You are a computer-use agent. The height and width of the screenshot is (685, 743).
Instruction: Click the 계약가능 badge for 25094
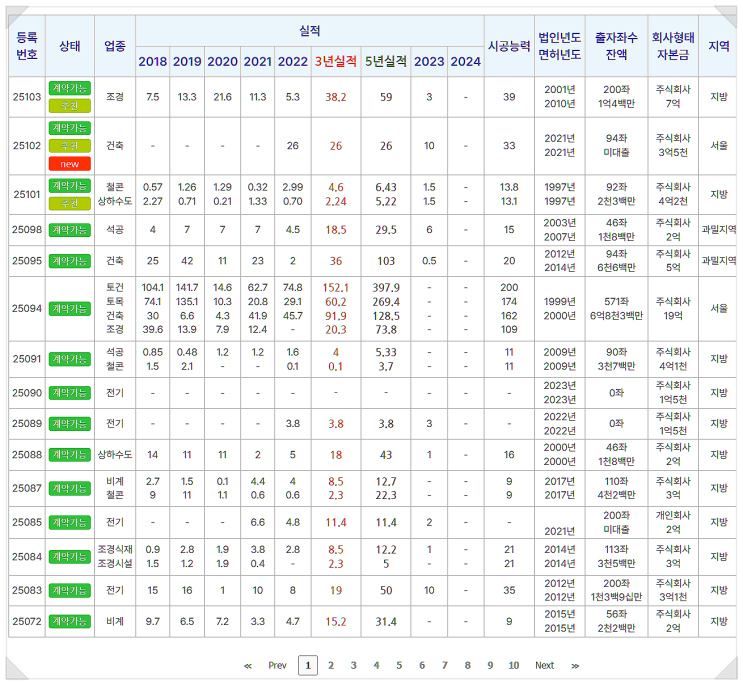click(70, 309)
